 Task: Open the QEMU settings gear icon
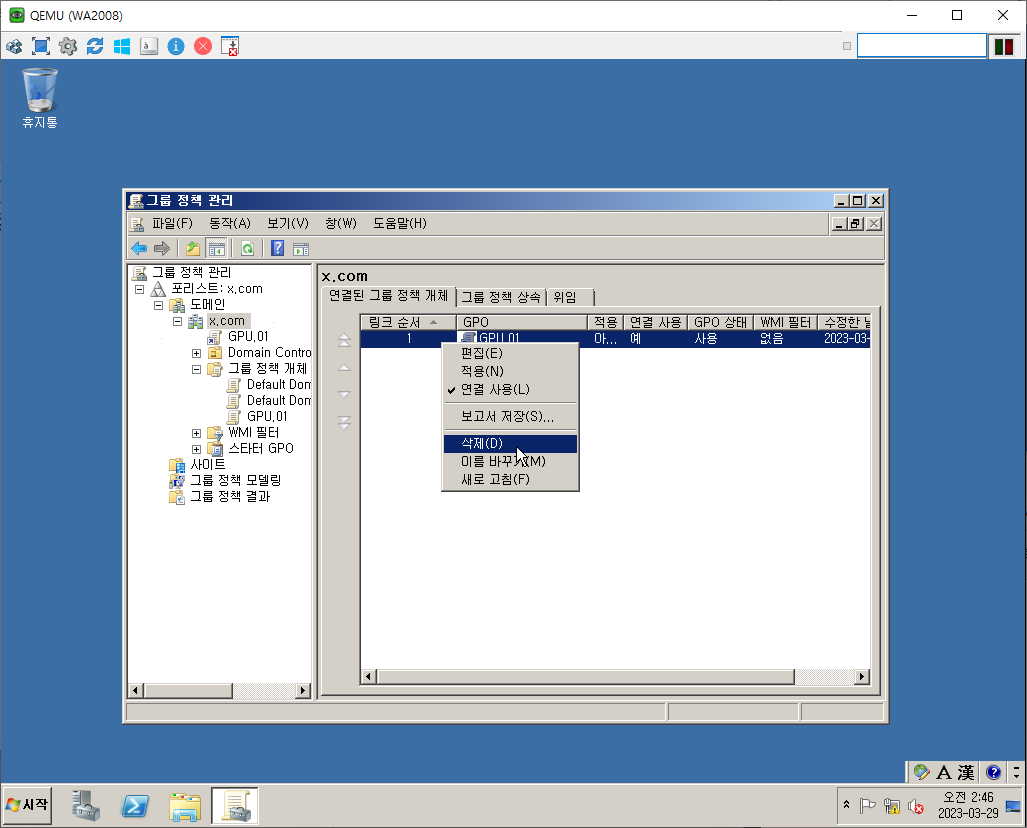click(x=67, y=46)
